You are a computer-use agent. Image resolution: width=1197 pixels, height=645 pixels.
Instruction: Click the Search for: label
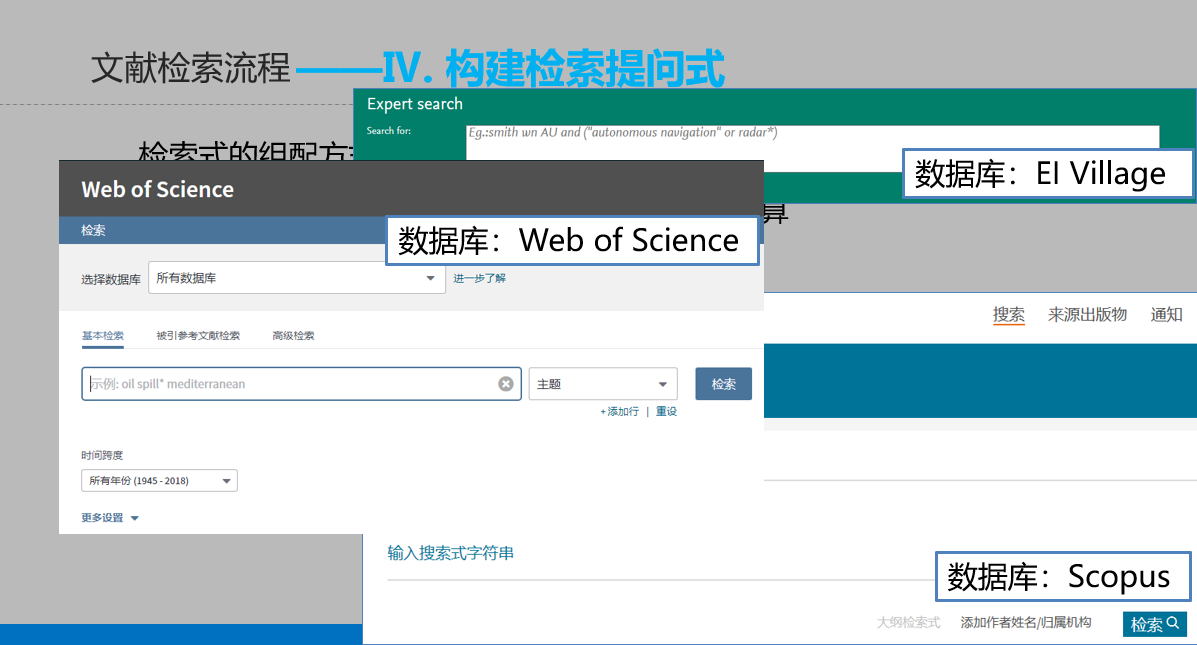tap(389, 131)
